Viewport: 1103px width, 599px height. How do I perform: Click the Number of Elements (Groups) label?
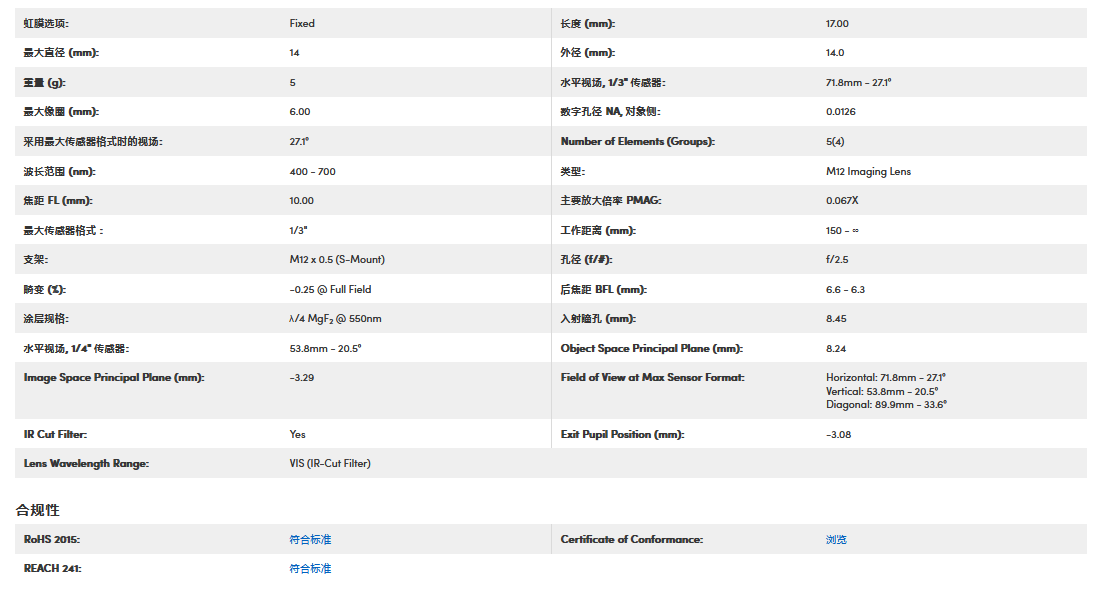(638, 142)
